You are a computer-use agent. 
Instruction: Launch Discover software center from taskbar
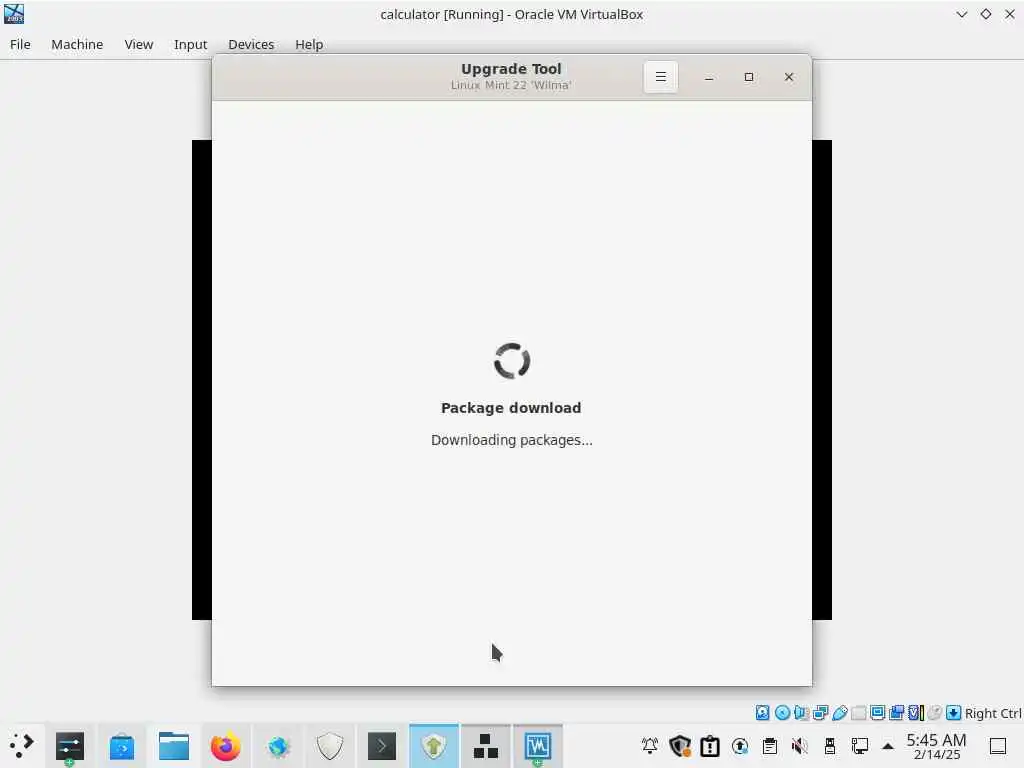click(x=121, y=746)
